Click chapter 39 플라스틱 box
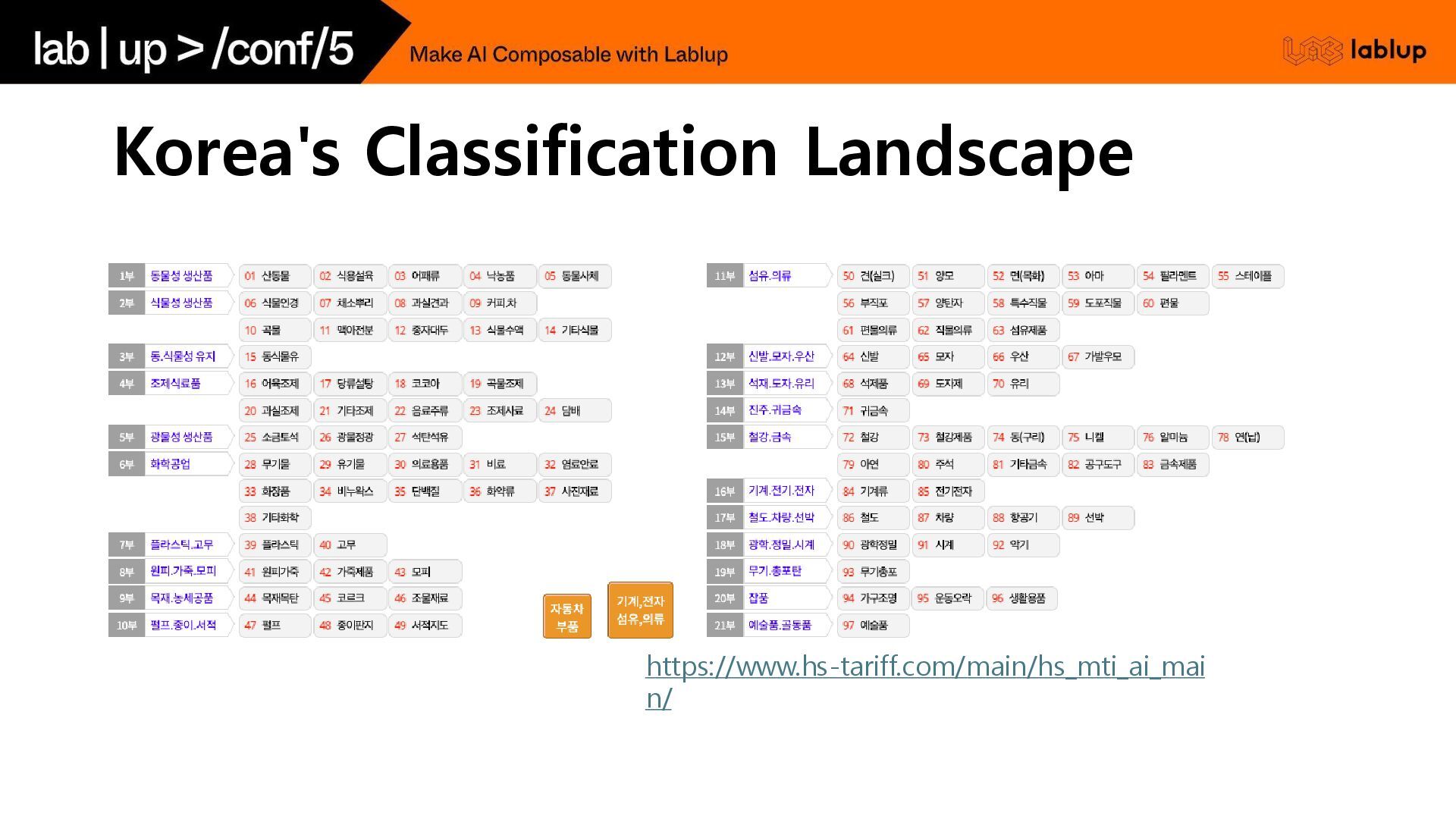This screenshot has height=819, width=1456. pos(275,544)
